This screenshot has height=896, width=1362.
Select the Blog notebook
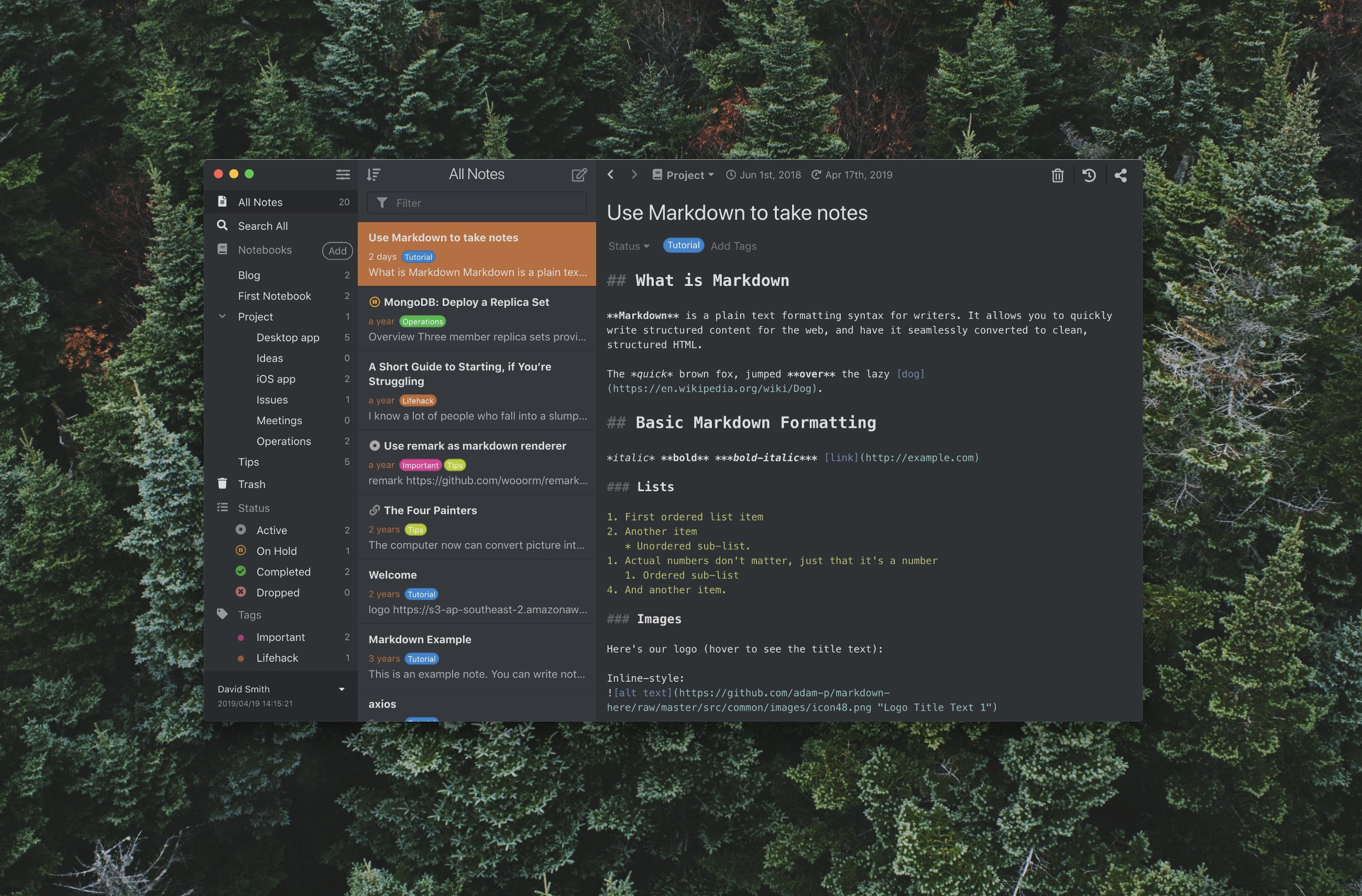[248, 275]
